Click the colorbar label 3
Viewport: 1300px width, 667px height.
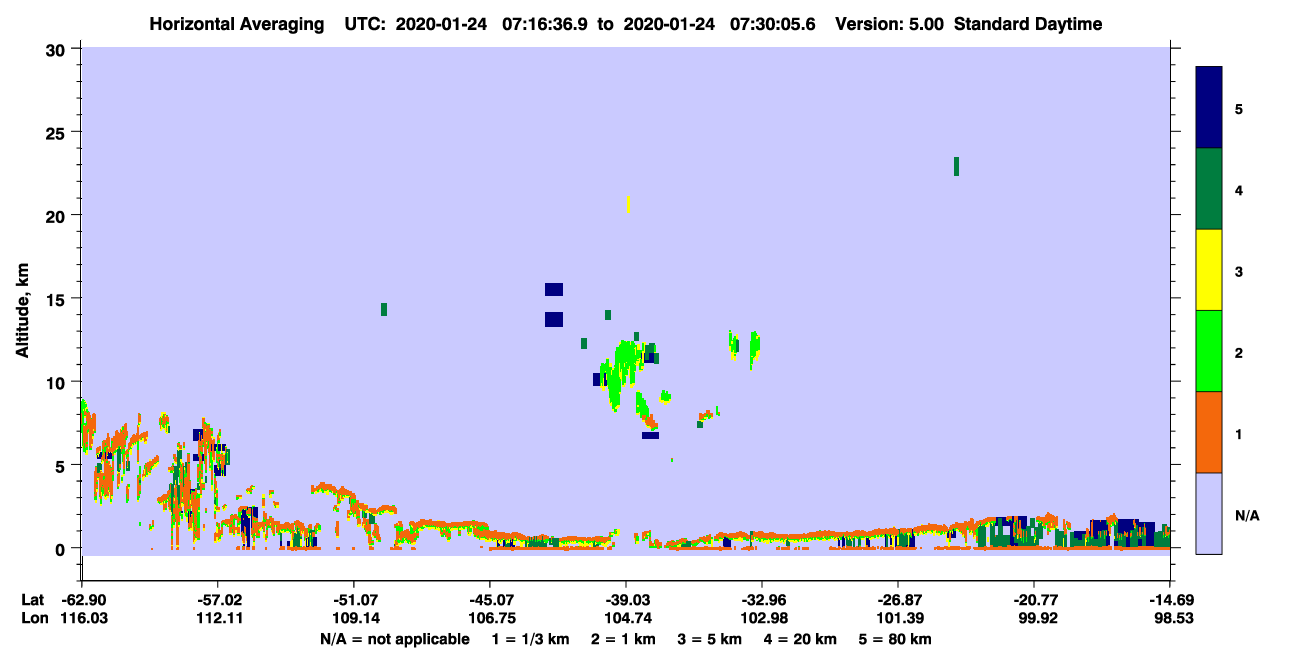tap(1239, 271)
